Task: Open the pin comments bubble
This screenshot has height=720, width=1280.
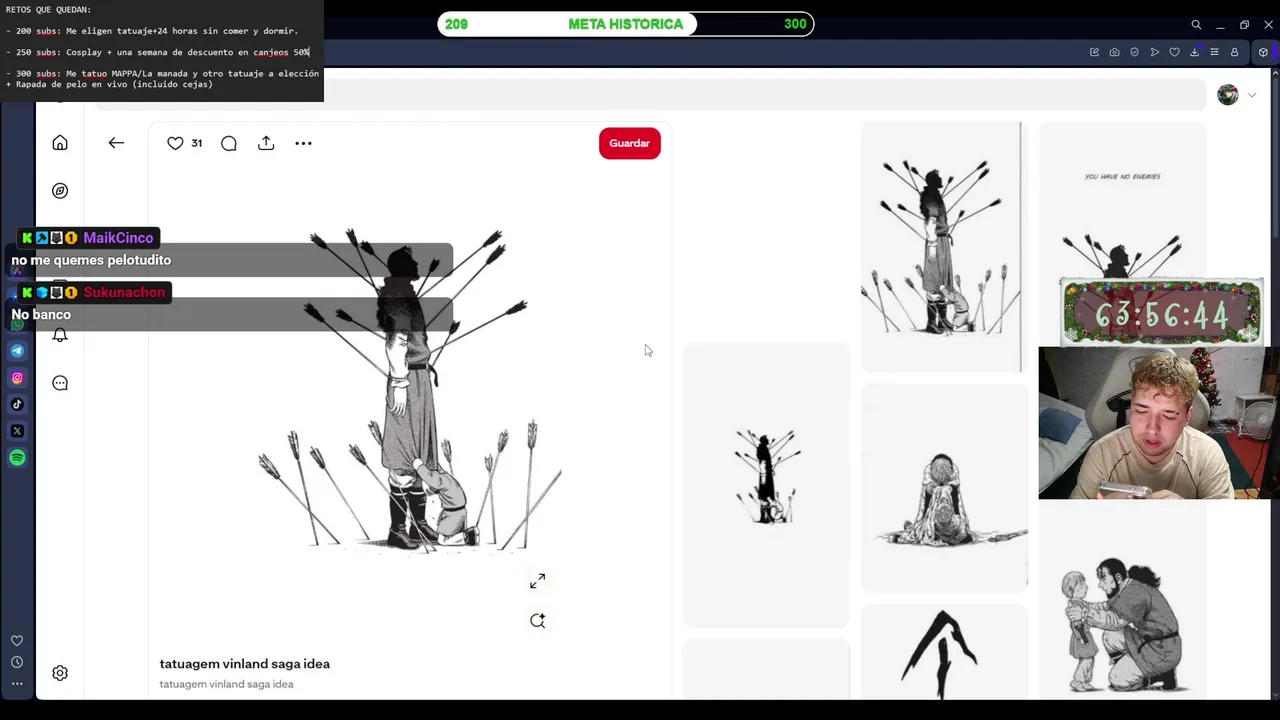Action: point(229,143)
